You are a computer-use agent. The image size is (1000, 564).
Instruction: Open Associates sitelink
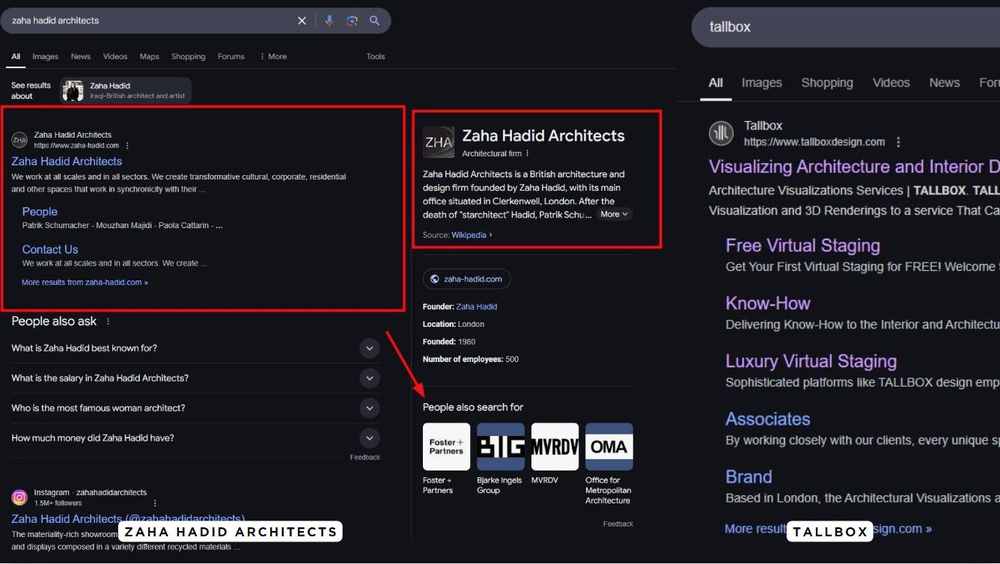click(x=768, y=419)
